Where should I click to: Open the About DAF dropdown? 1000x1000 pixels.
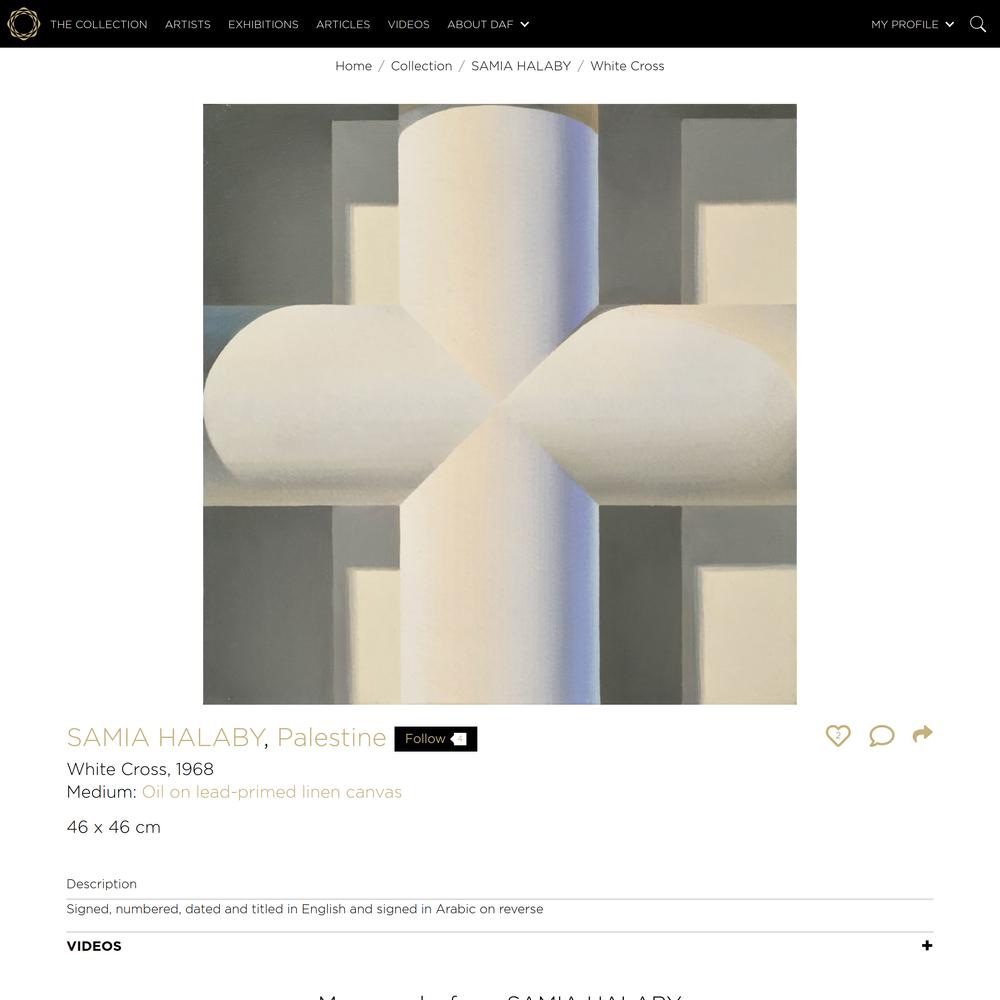point(488,24)
